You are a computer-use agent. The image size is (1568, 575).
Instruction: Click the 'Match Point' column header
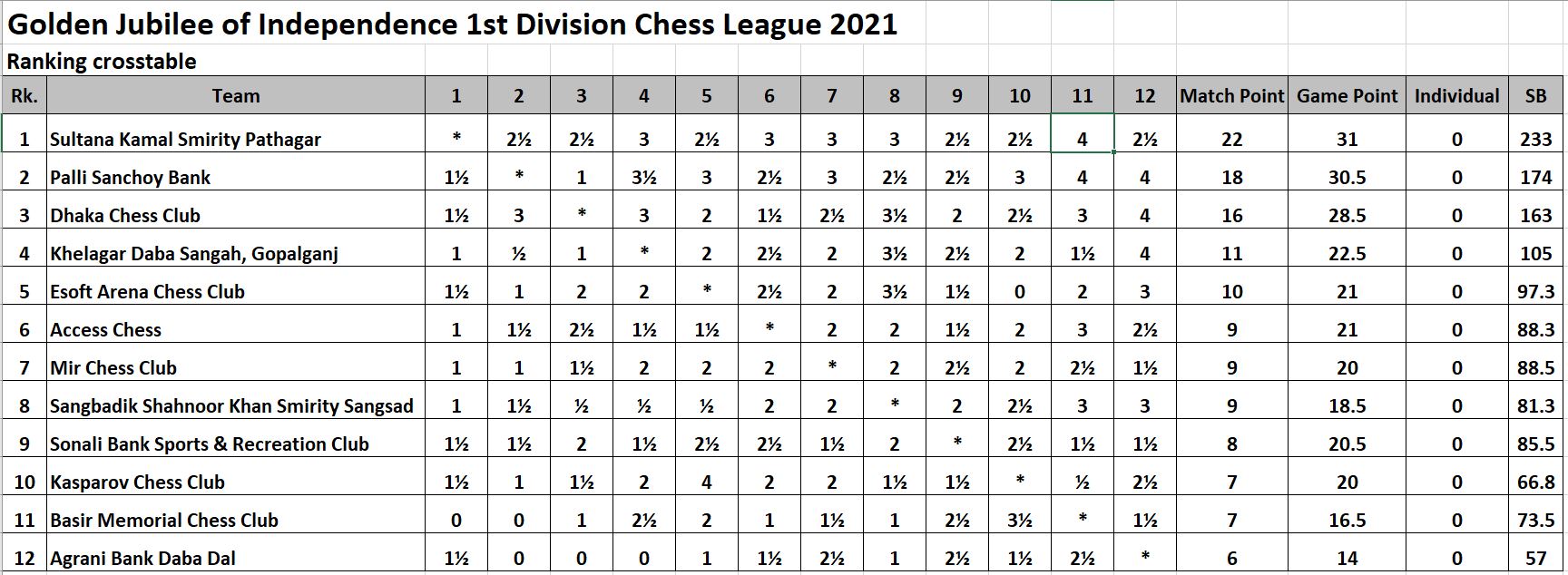[1231, 95]
